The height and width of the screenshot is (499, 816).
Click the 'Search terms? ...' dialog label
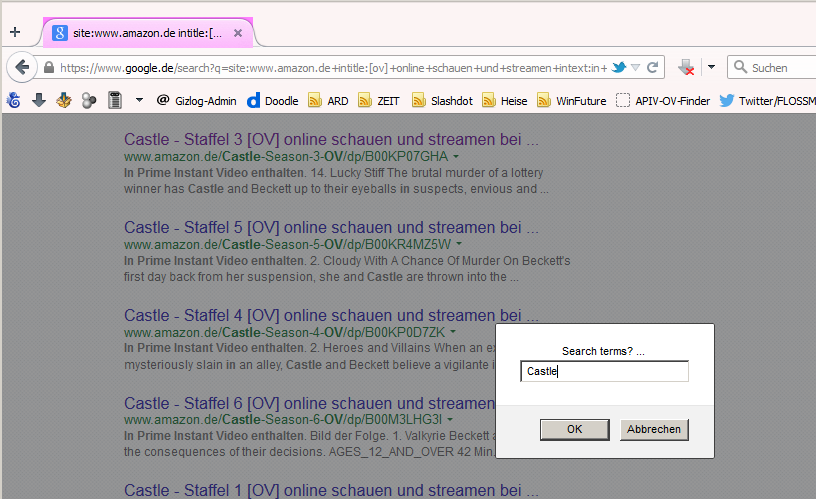click(x=603, y=351)
